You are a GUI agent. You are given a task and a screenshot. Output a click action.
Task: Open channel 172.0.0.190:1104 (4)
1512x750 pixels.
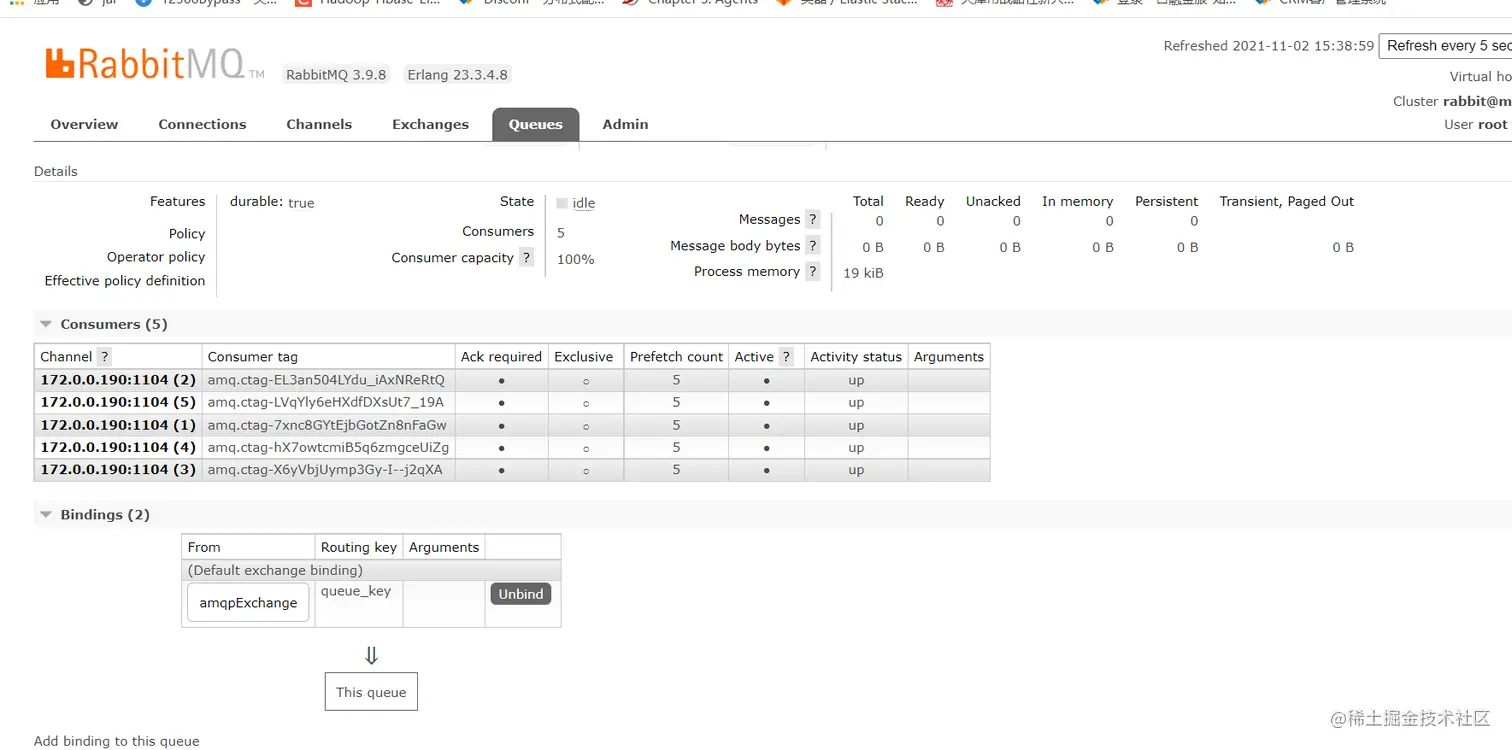coord(118,447)
